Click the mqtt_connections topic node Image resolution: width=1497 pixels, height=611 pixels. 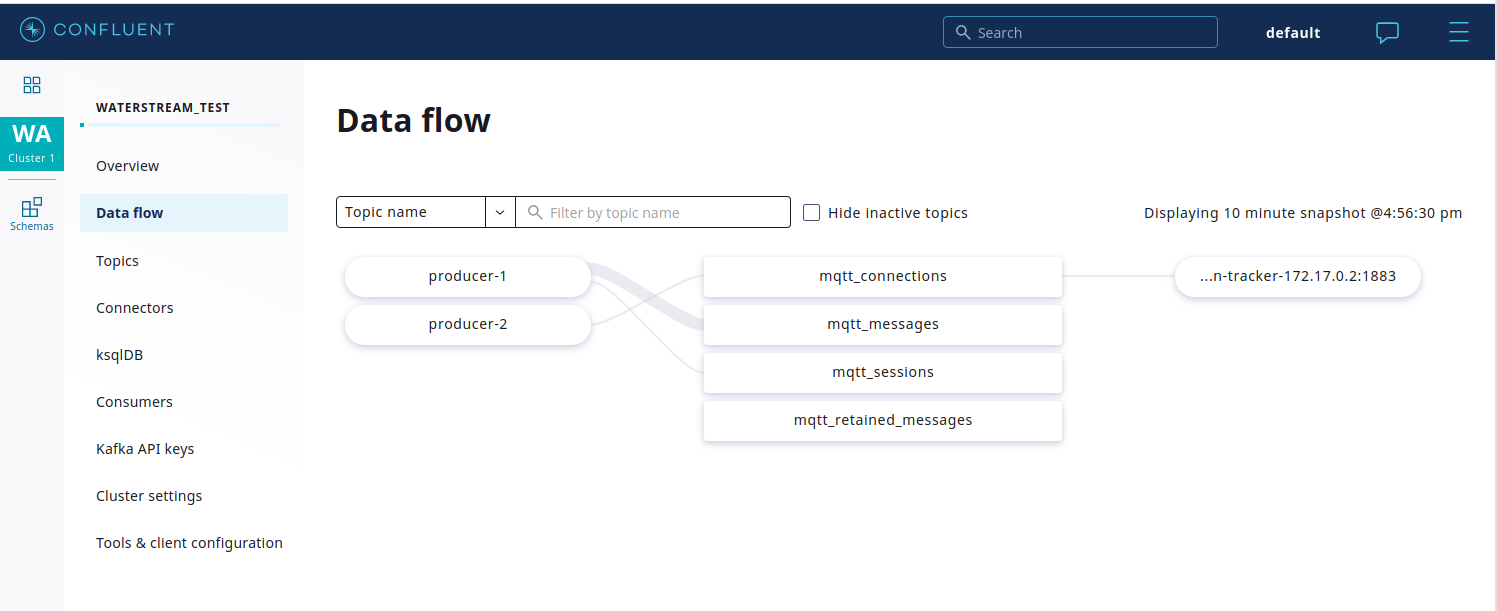click(883, 277)
